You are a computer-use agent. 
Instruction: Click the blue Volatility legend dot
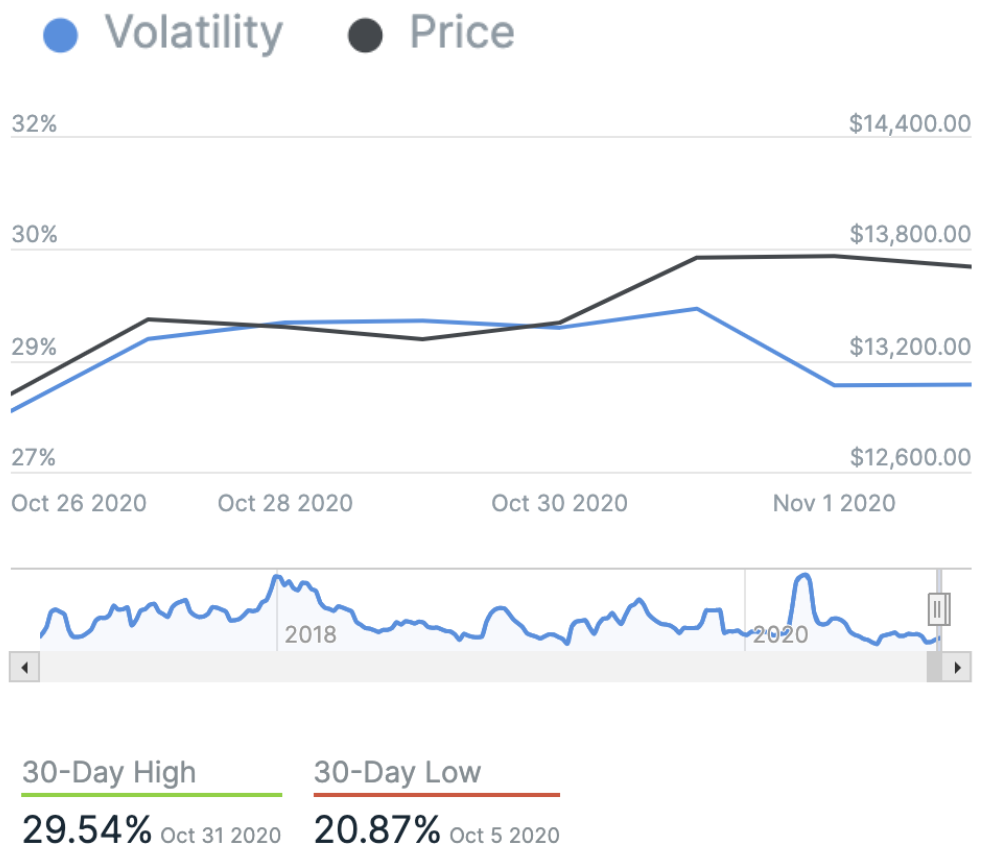(x=61, y=36)
